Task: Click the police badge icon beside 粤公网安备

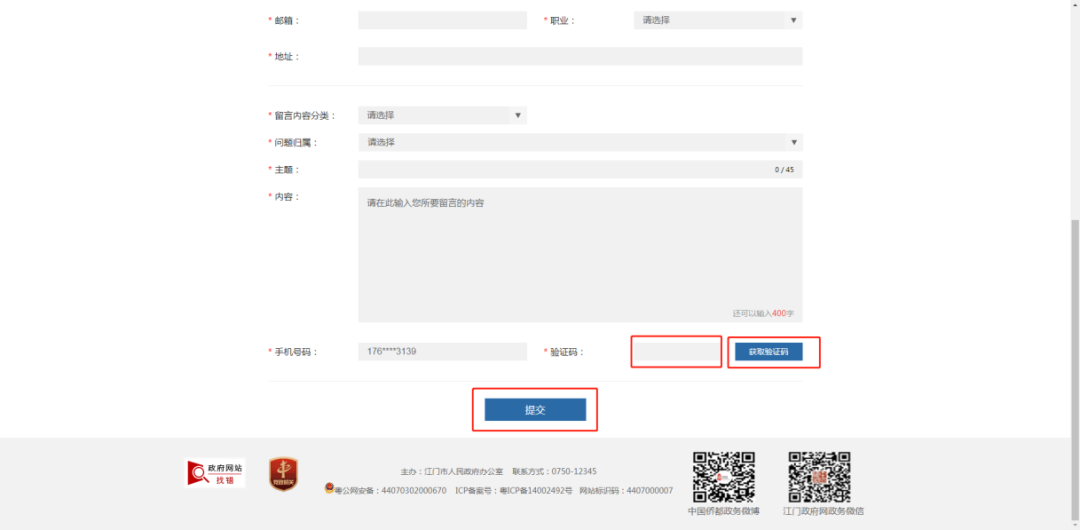Action: 329,490
